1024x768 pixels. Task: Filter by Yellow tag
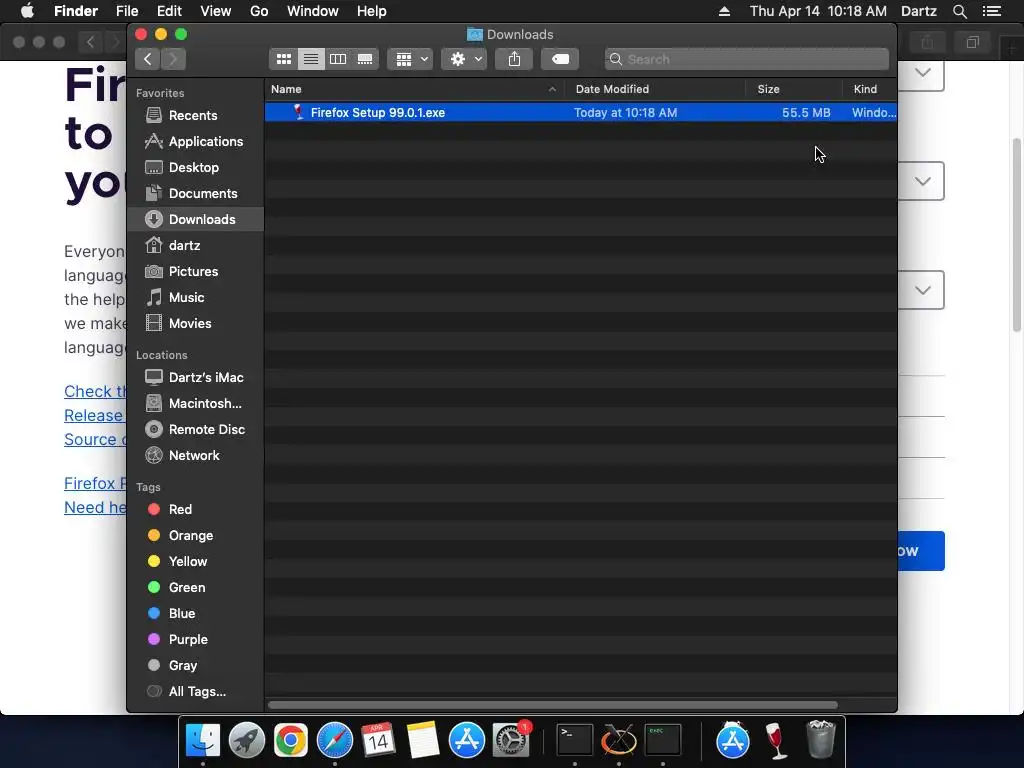click(x=195, y=562)
